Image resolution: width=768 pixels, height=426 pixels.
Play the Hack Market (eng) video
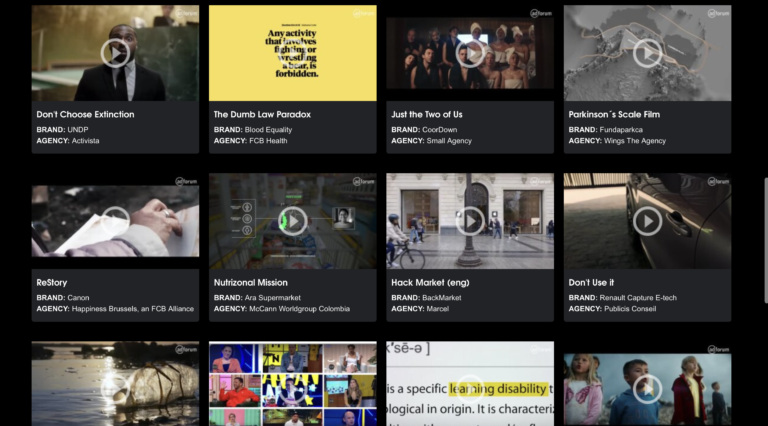click(x=470, y=221)
